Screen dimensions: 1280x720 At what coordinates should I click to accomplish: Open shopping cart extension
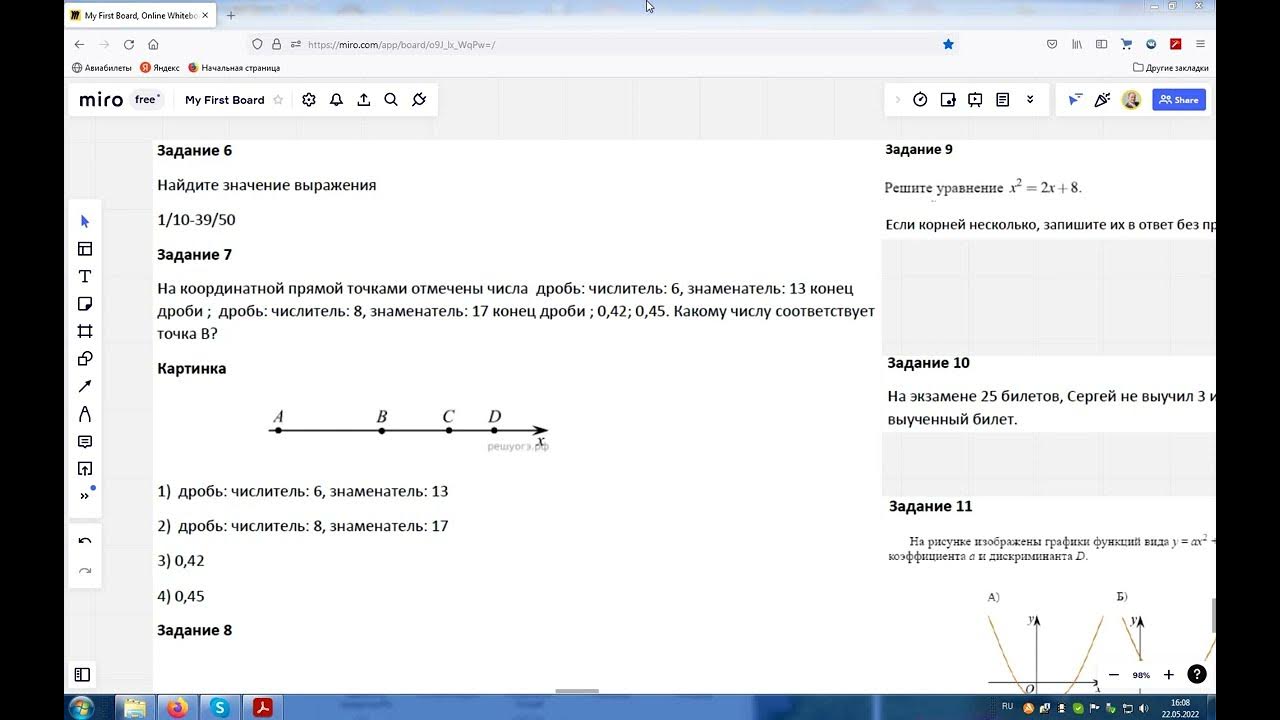1127,44
